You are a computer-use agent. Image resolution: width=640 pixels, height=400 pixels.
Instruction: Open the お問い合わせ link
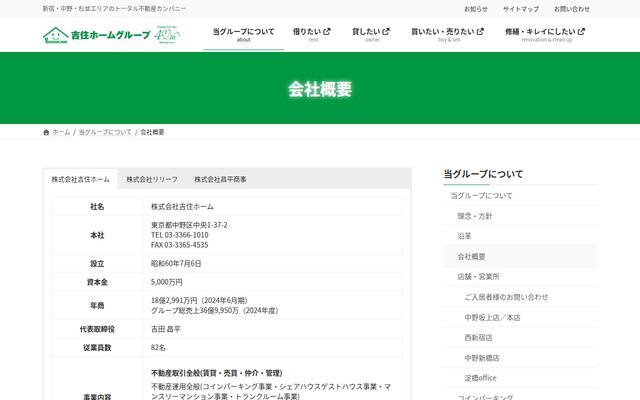click(572, 9)
